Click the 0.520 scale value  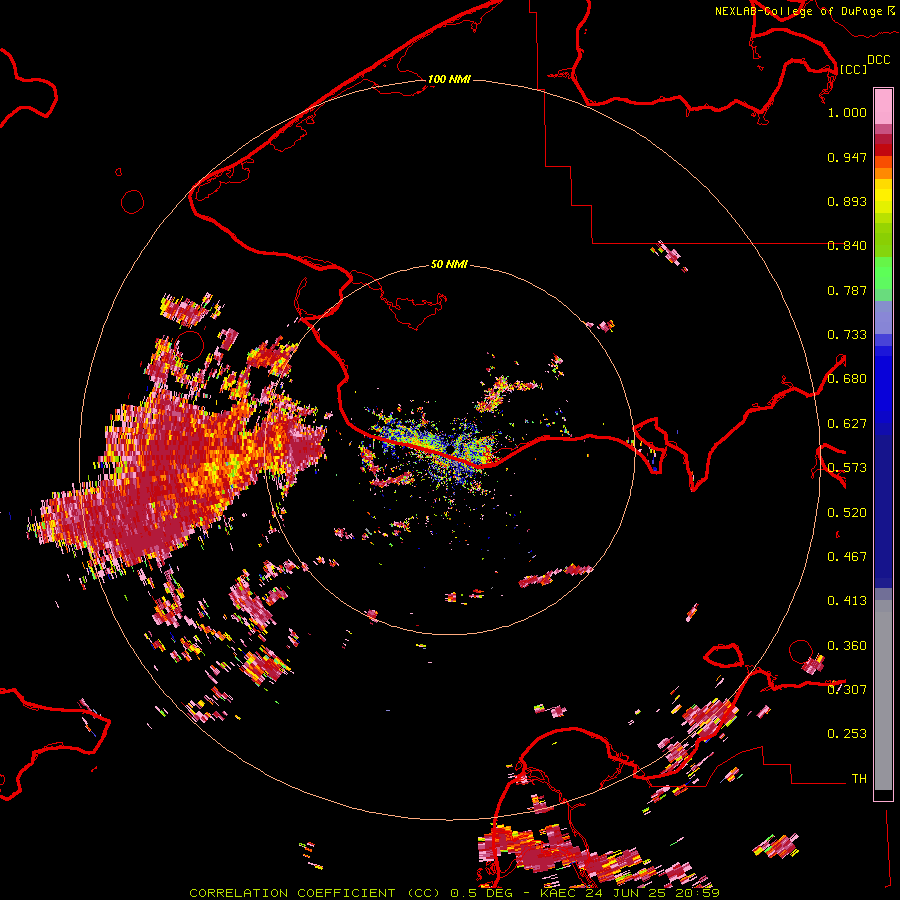(847, 513)
